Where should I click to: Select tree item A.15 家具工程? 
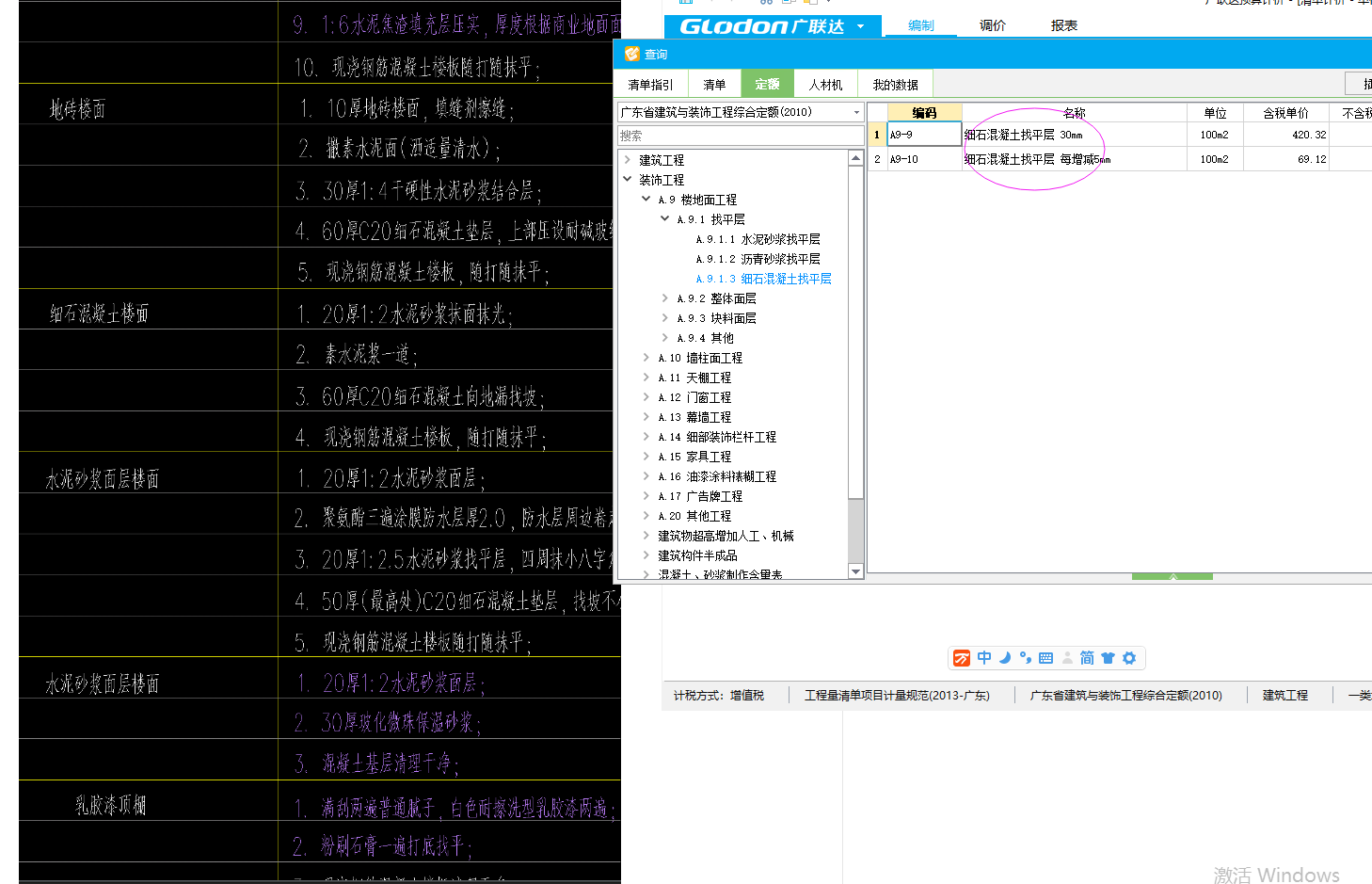point(694,457)
